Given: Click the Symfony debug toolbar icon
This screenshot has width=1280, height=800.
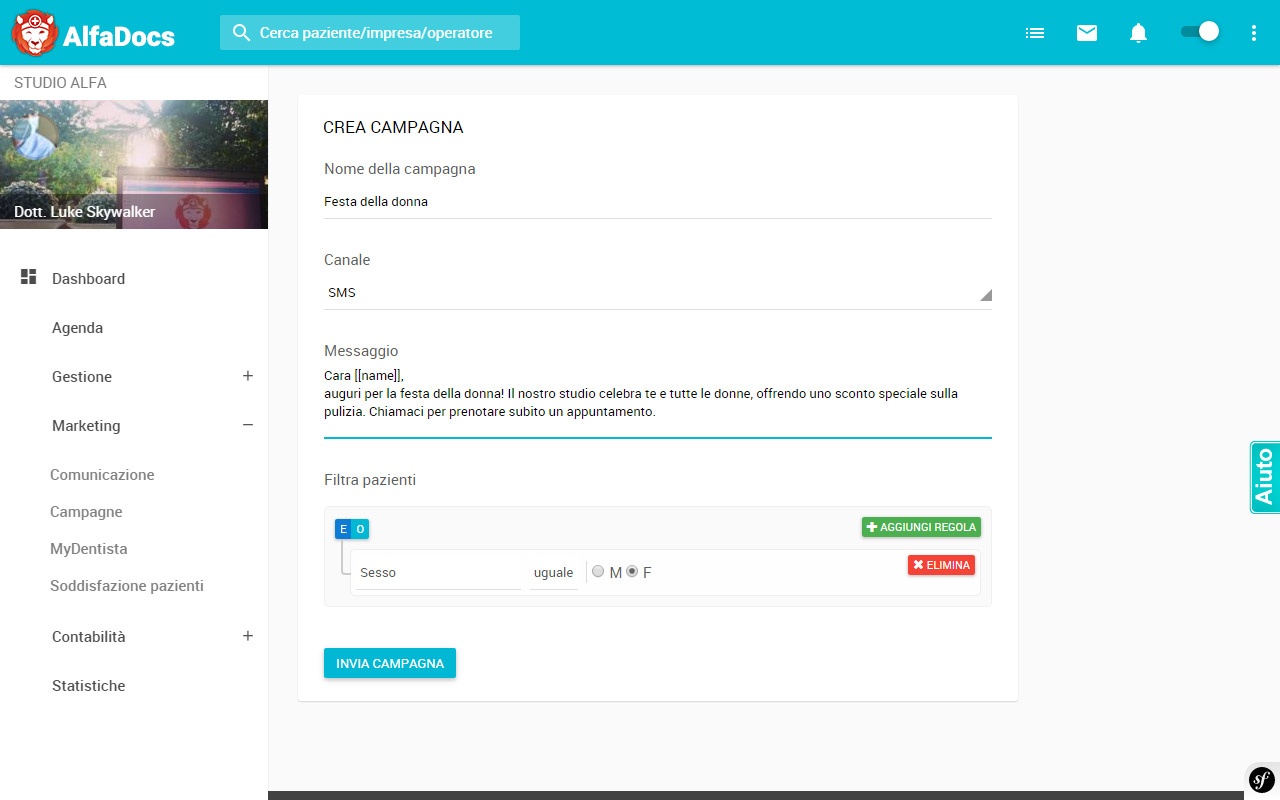Looking at the screenshot, I should click(x=1262, y=779).
